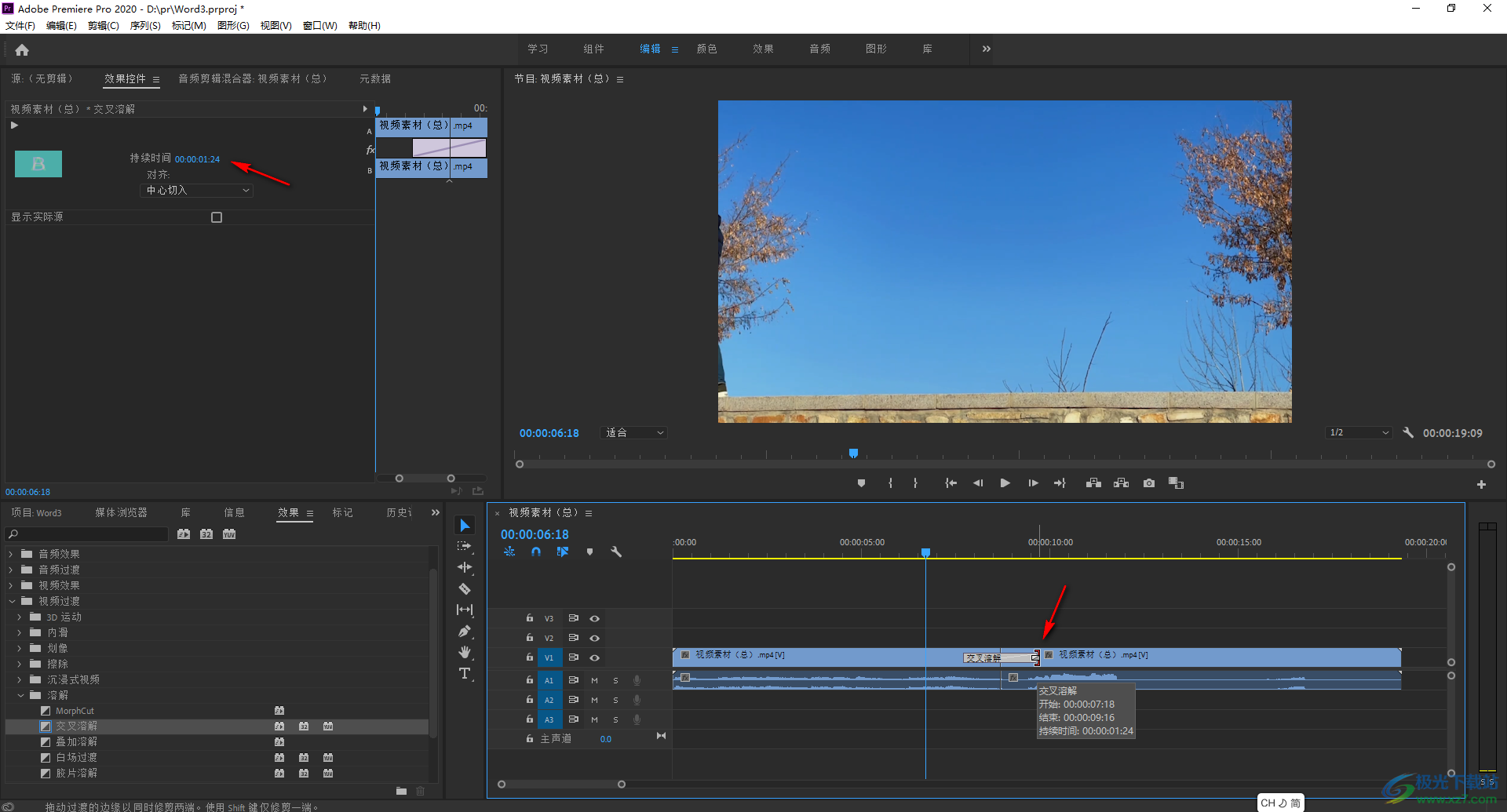Open the 序列(S) menu
Image resolution: width=1507 pixels, height=812 pixels.
[145, 26]
